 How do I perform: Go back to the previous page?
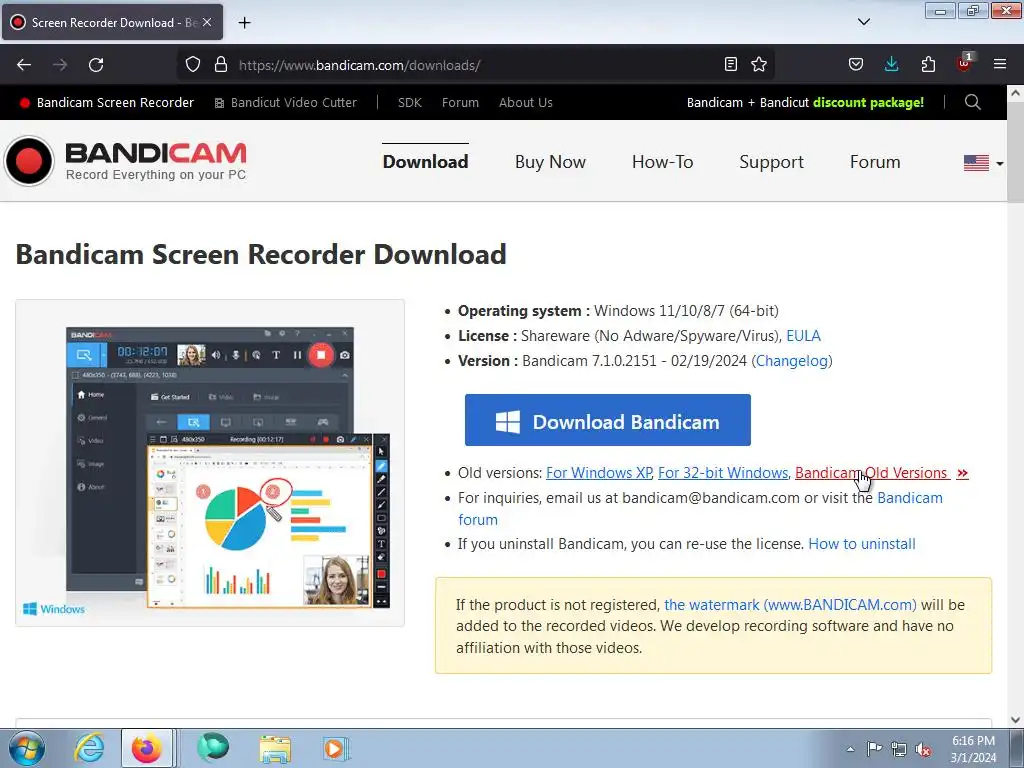(x=24, y=65)
